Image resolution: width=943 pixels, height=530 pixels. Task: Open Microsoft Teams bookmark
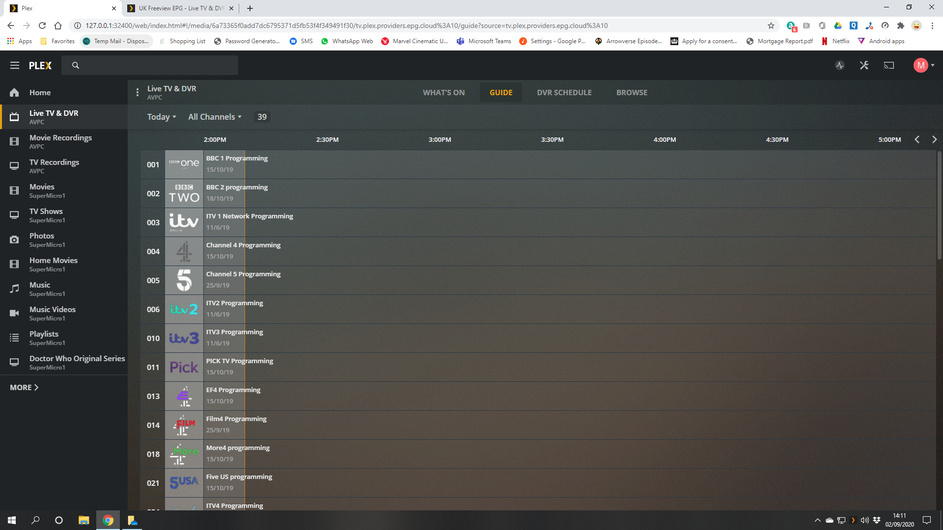click(484, 41)
